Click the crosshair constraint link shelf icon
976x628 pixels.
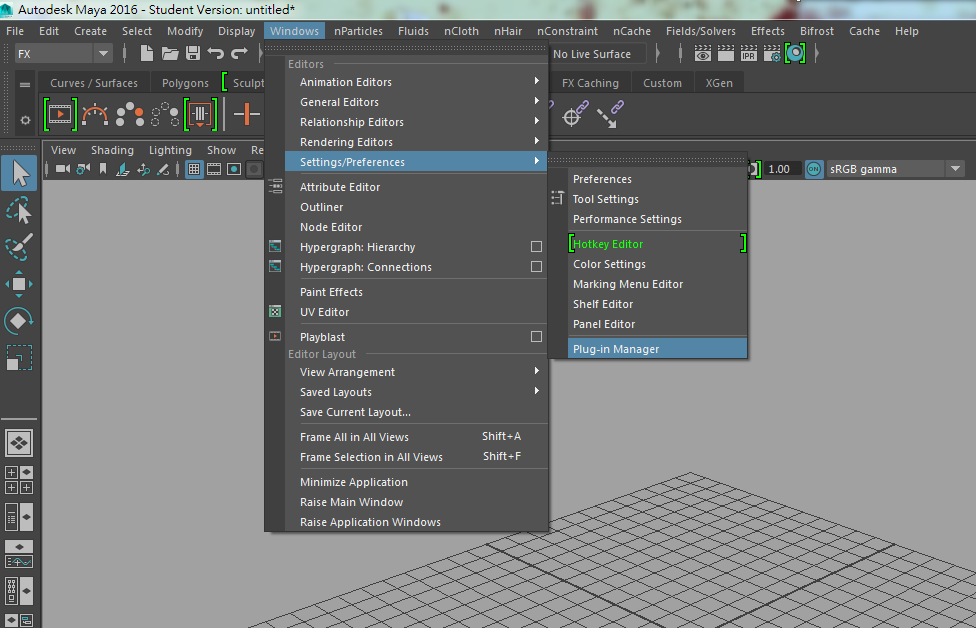pyautogui.click(x=575, y=114)
